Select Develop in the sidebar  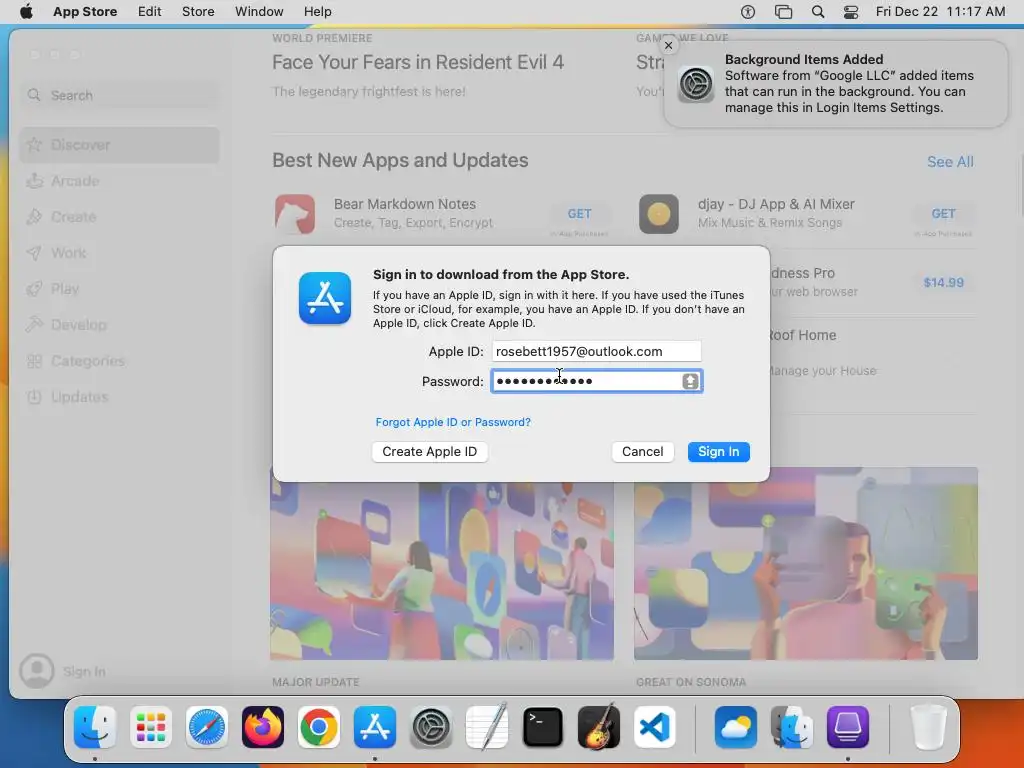[120, 325]
